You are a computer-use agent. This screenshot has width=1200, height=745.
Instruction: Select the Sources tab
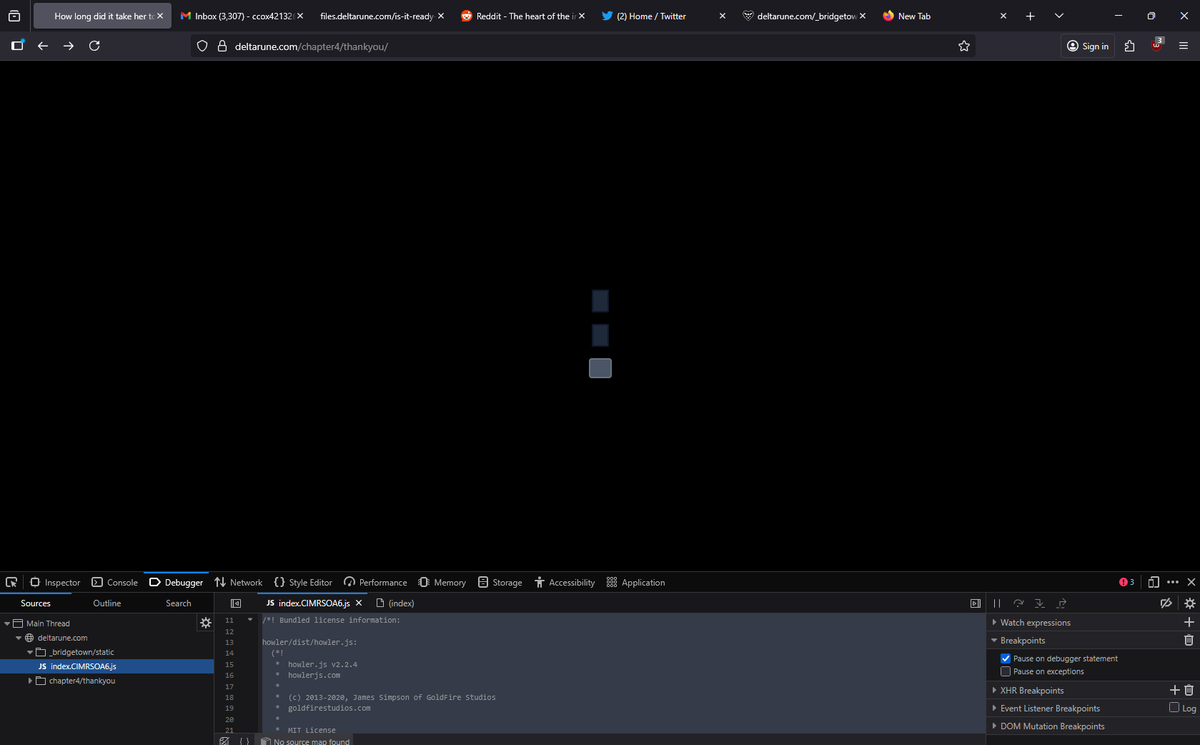(x=36, y=603)
